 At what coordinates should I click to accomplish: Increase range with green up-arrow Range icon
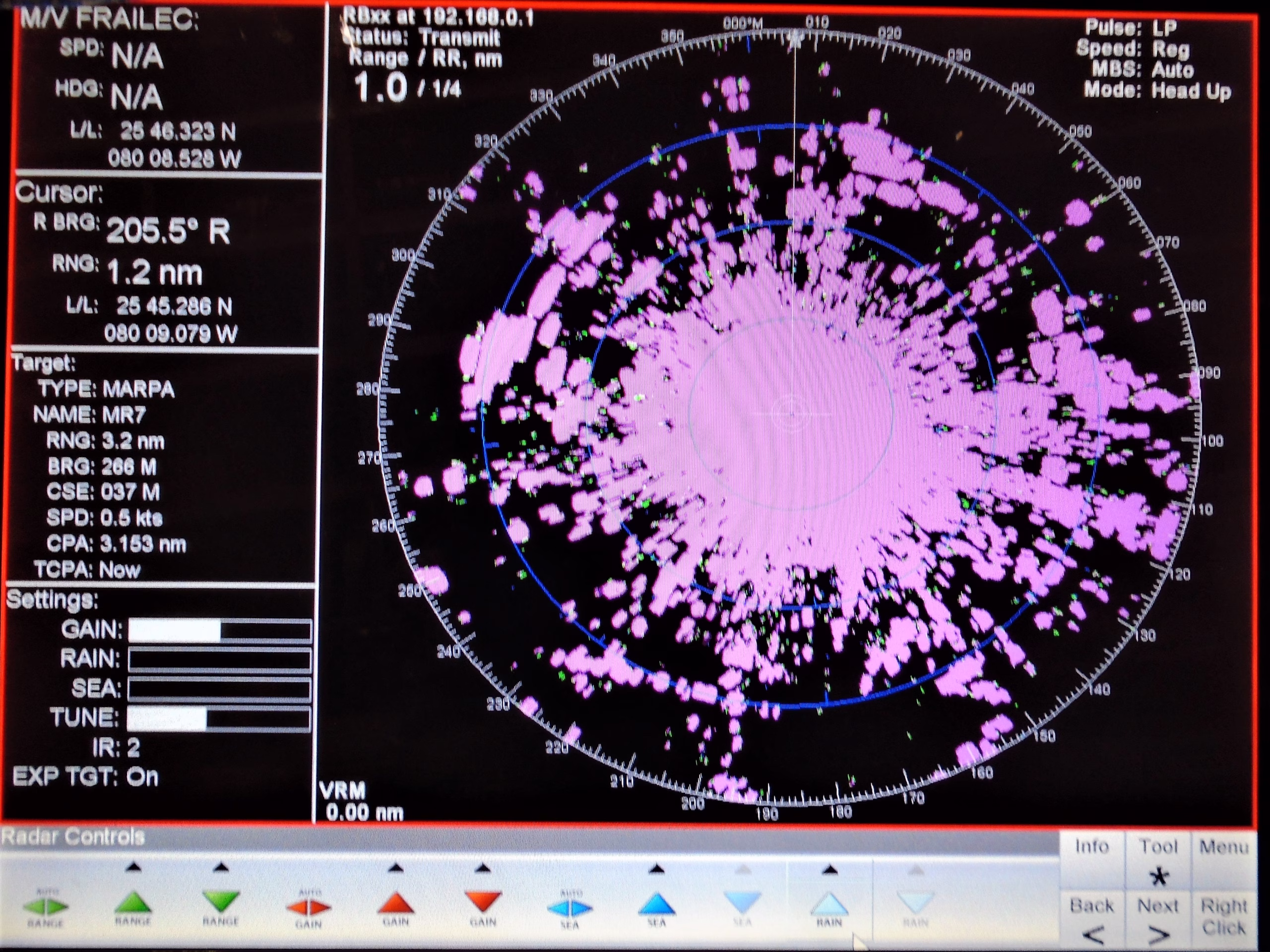[132, 901]
